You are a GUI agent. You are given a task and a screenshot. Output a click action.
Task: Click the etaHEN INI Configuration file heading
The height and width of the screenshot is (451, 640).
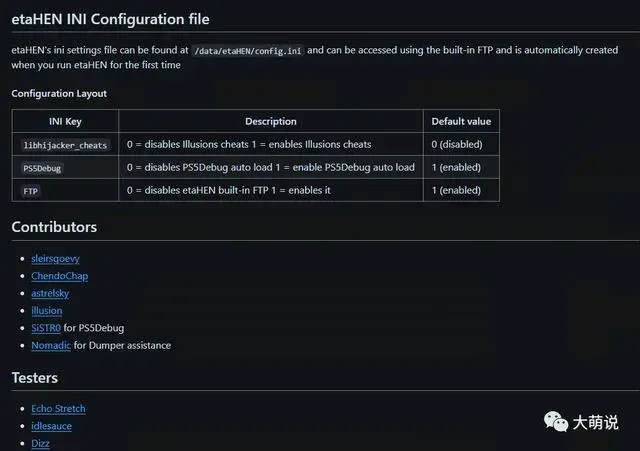point(110,19)
